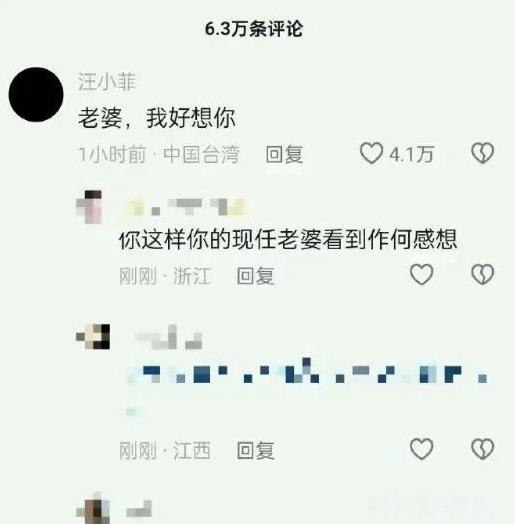Like the reply from 浙江
Image resolution: width=515 pixels, height=524 pixels.
click(x=422, y=274)
